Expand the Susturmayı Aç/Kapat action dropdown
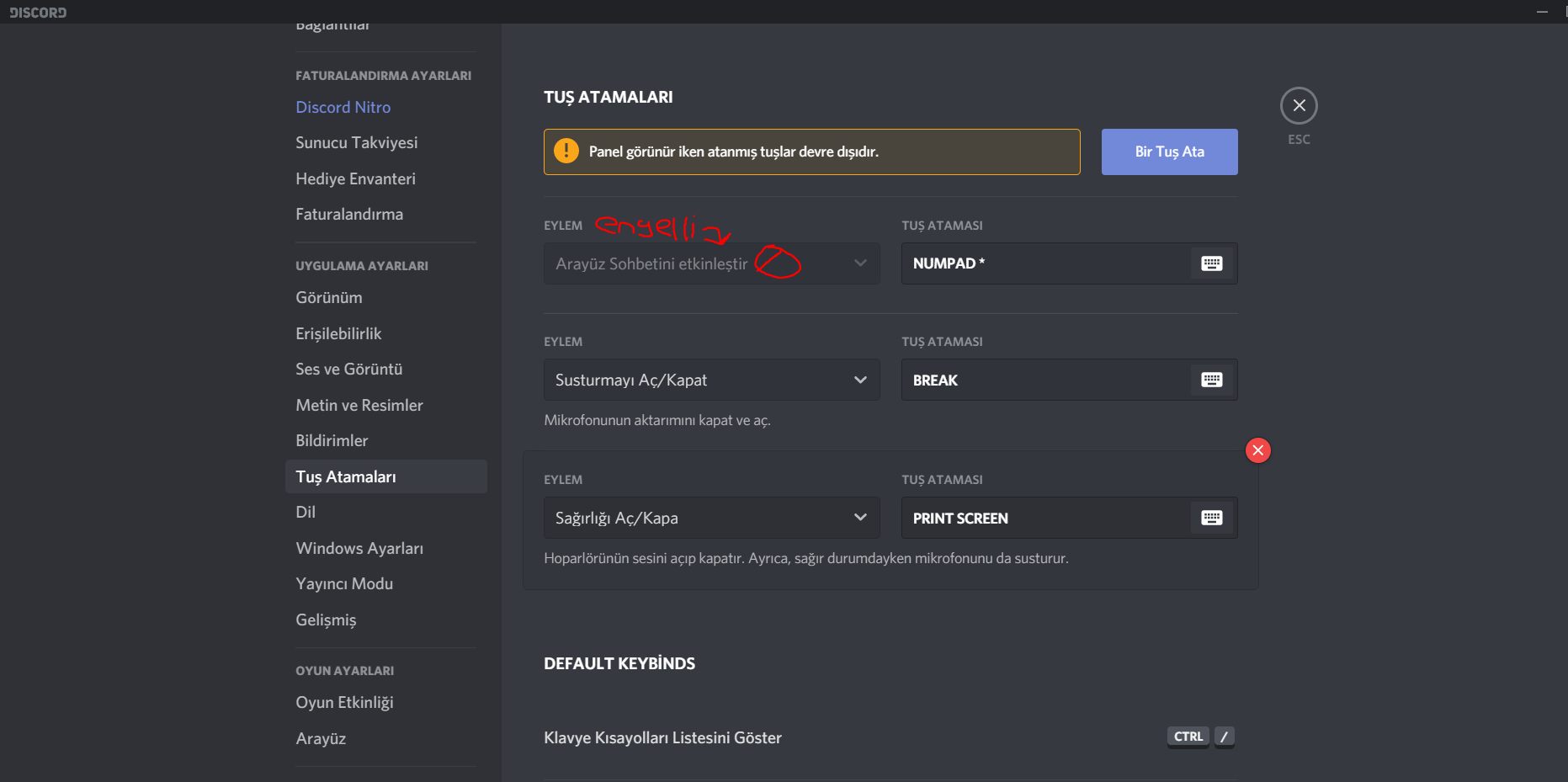The width and height of the screenshot is (1568, 782). 859,380
